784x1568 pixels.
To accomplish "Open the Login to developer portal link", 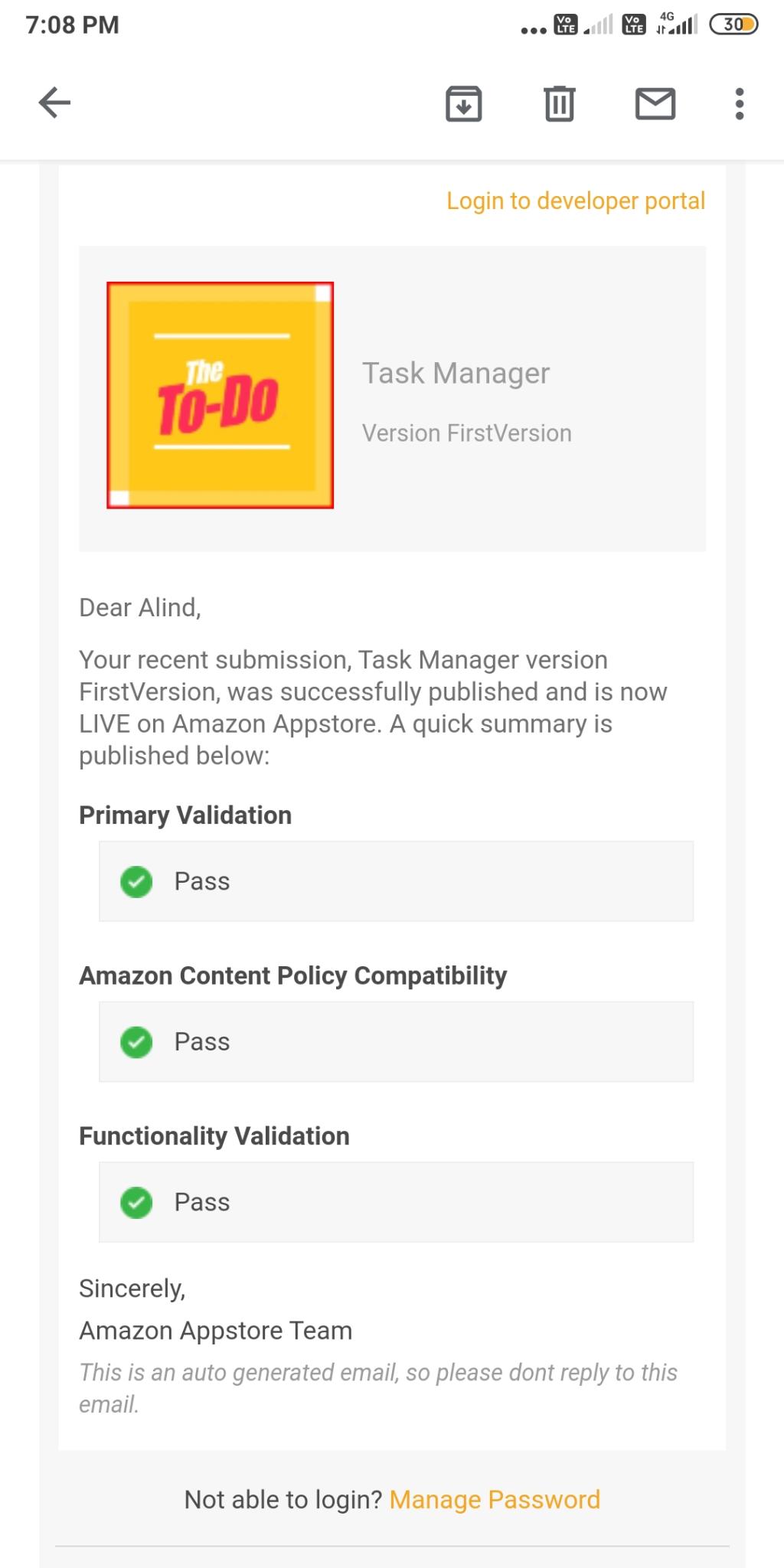I will coord(576,201).
